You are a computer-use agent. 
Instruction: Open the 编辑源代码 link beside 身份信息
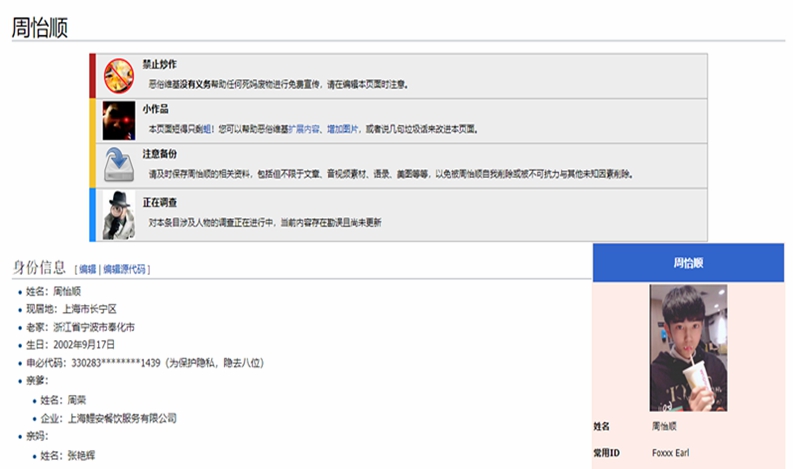tap(125, 269)
